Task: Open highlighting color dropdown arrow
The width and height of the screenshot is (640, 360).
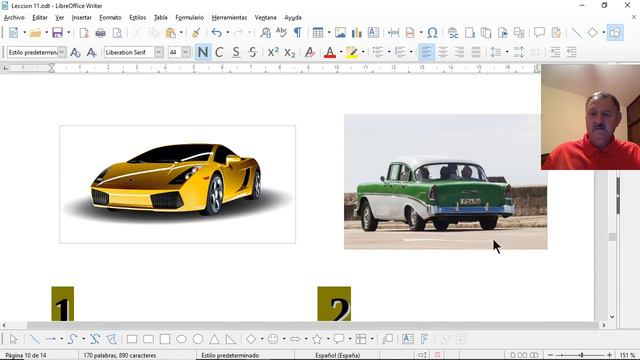Action: point(363,52)
